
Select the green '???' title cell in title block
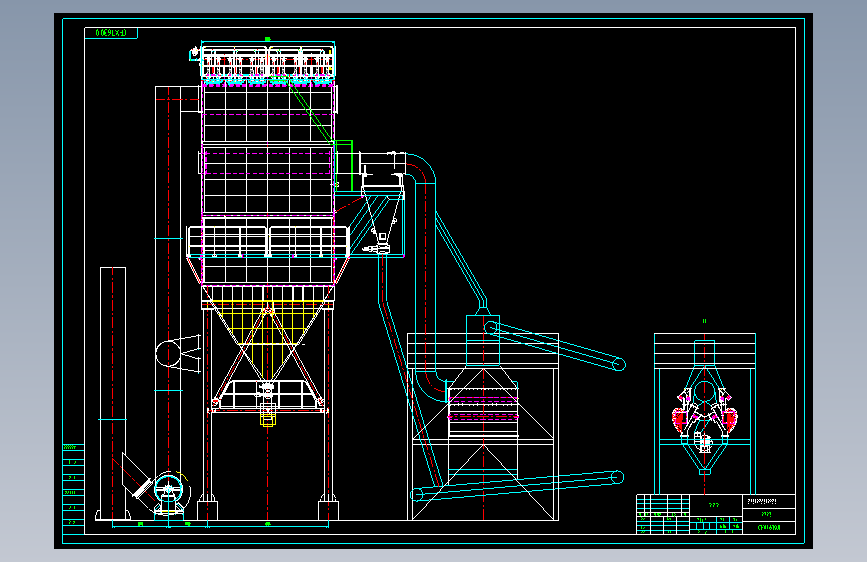point(715,505)
